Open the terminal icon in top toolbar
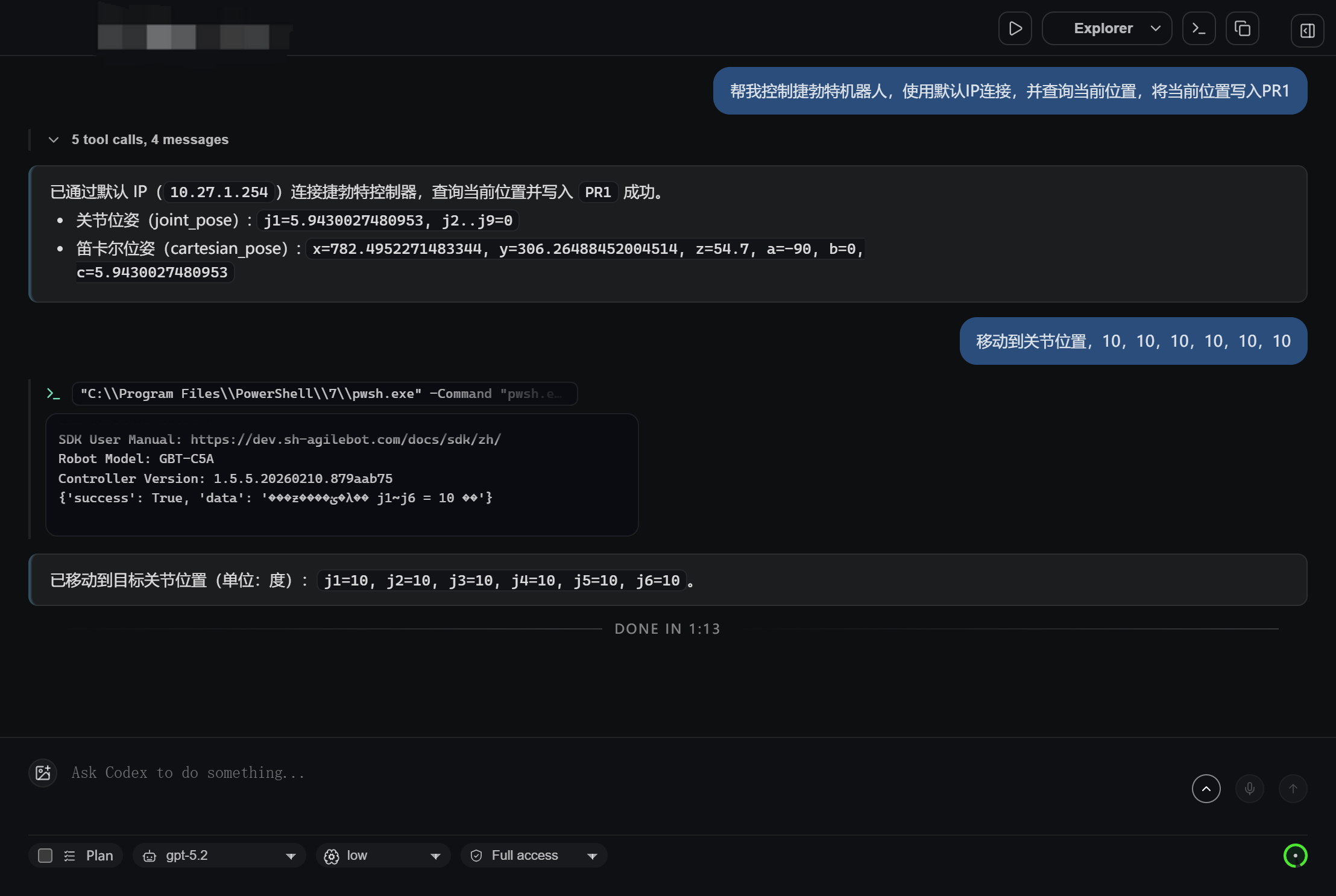The image size is (1336, 896). pos(1199,28)
